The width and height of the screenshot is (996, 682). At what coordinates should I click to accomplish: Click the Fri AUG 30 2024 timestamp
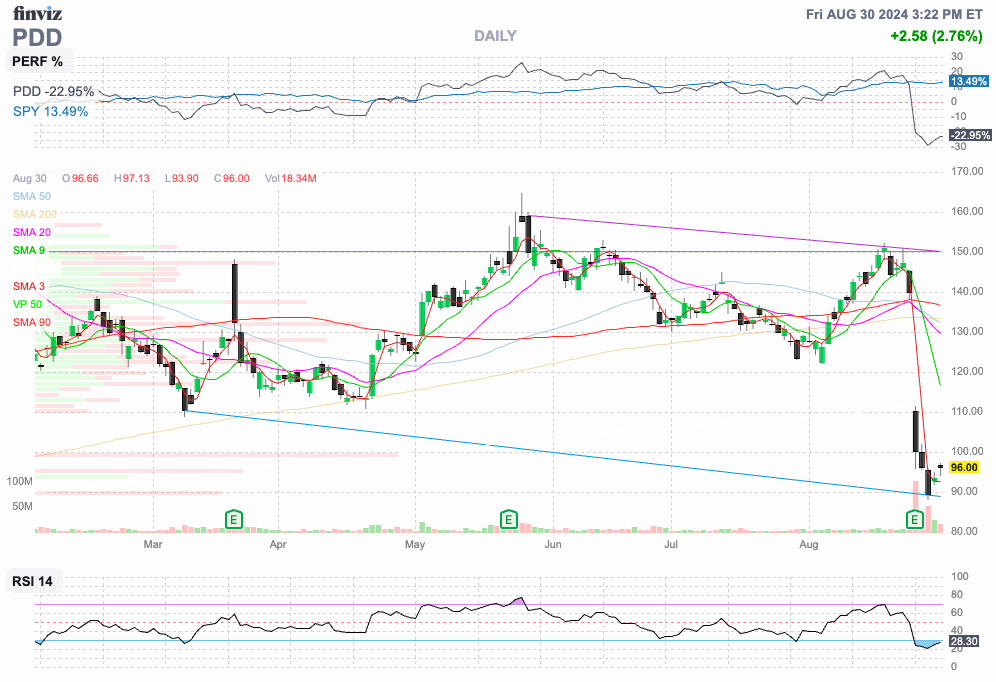[x=894, y=14]
